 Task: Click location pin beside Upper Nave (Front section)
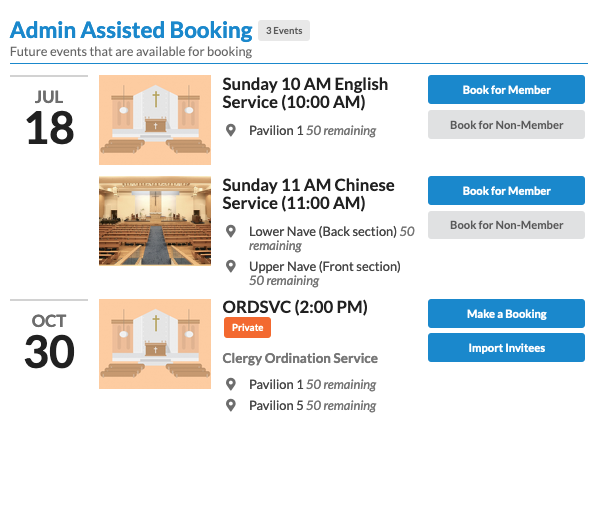(231, 266)
